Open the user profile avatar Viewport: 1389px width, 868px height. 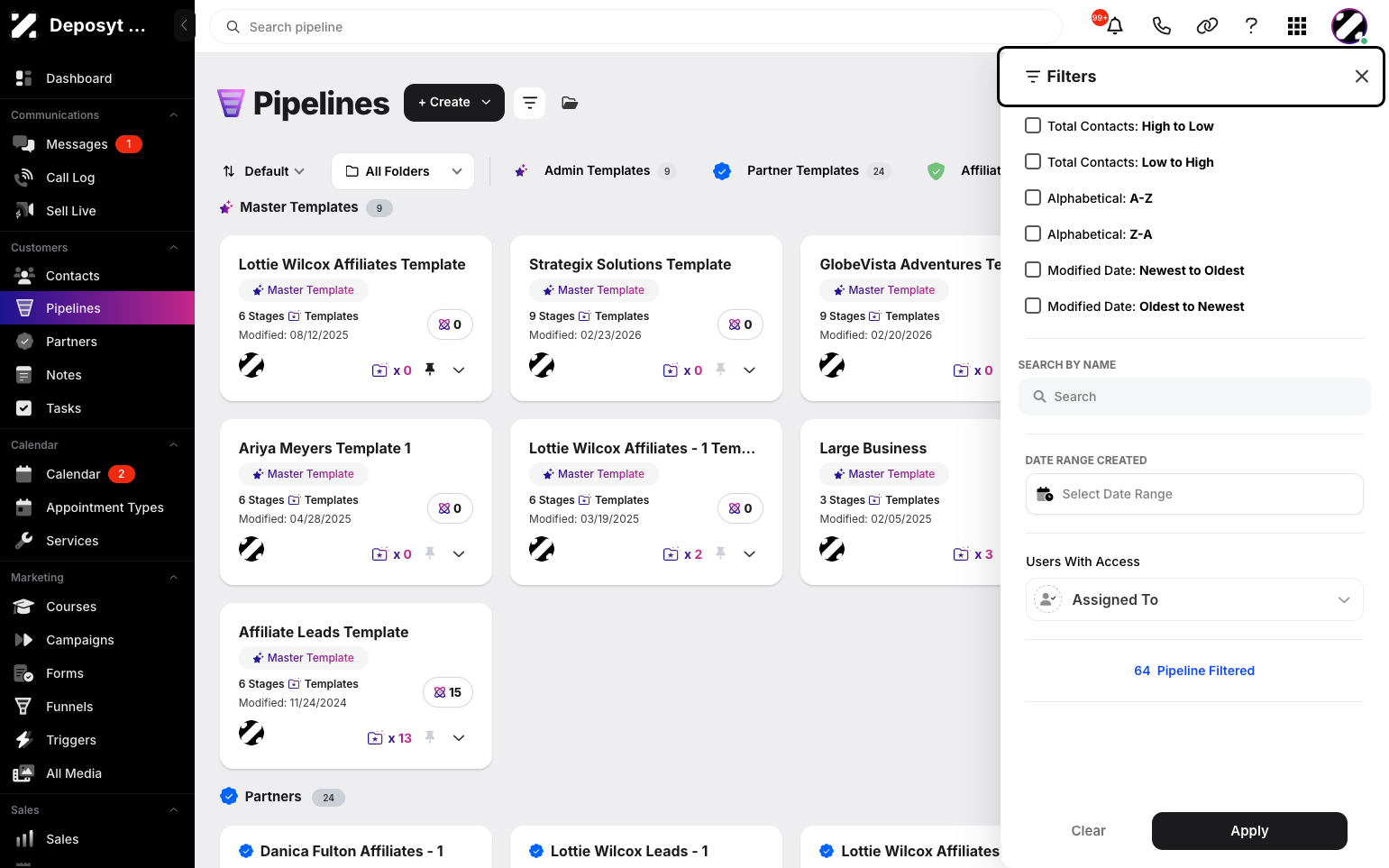tap(1348, 26)
